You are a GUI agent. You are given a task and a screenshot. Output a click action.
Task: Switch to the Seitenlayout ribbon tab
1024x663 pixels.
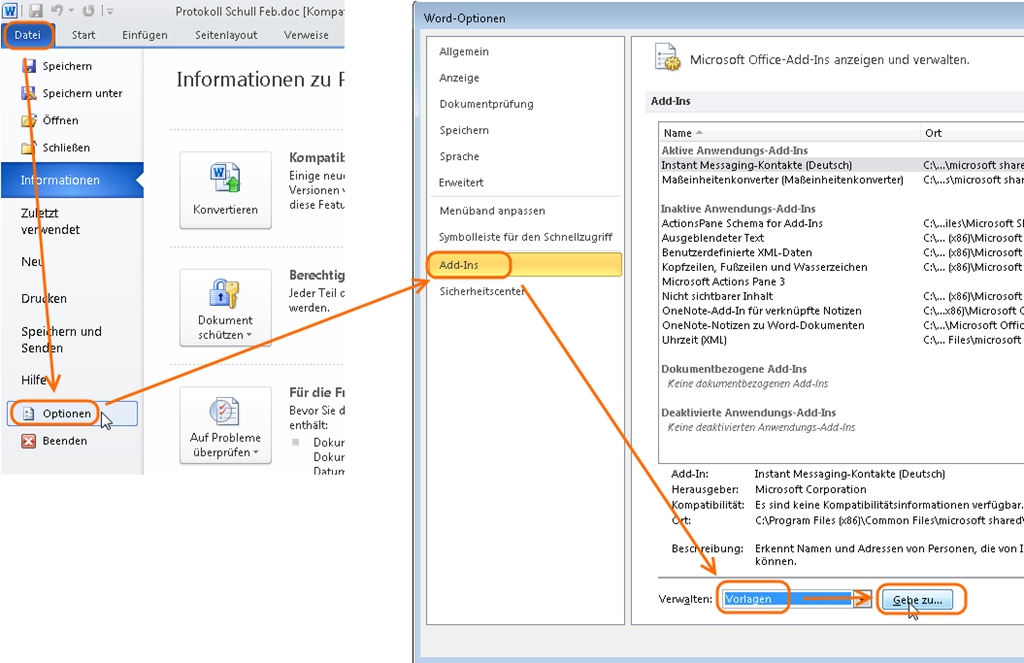pos(225,35)
